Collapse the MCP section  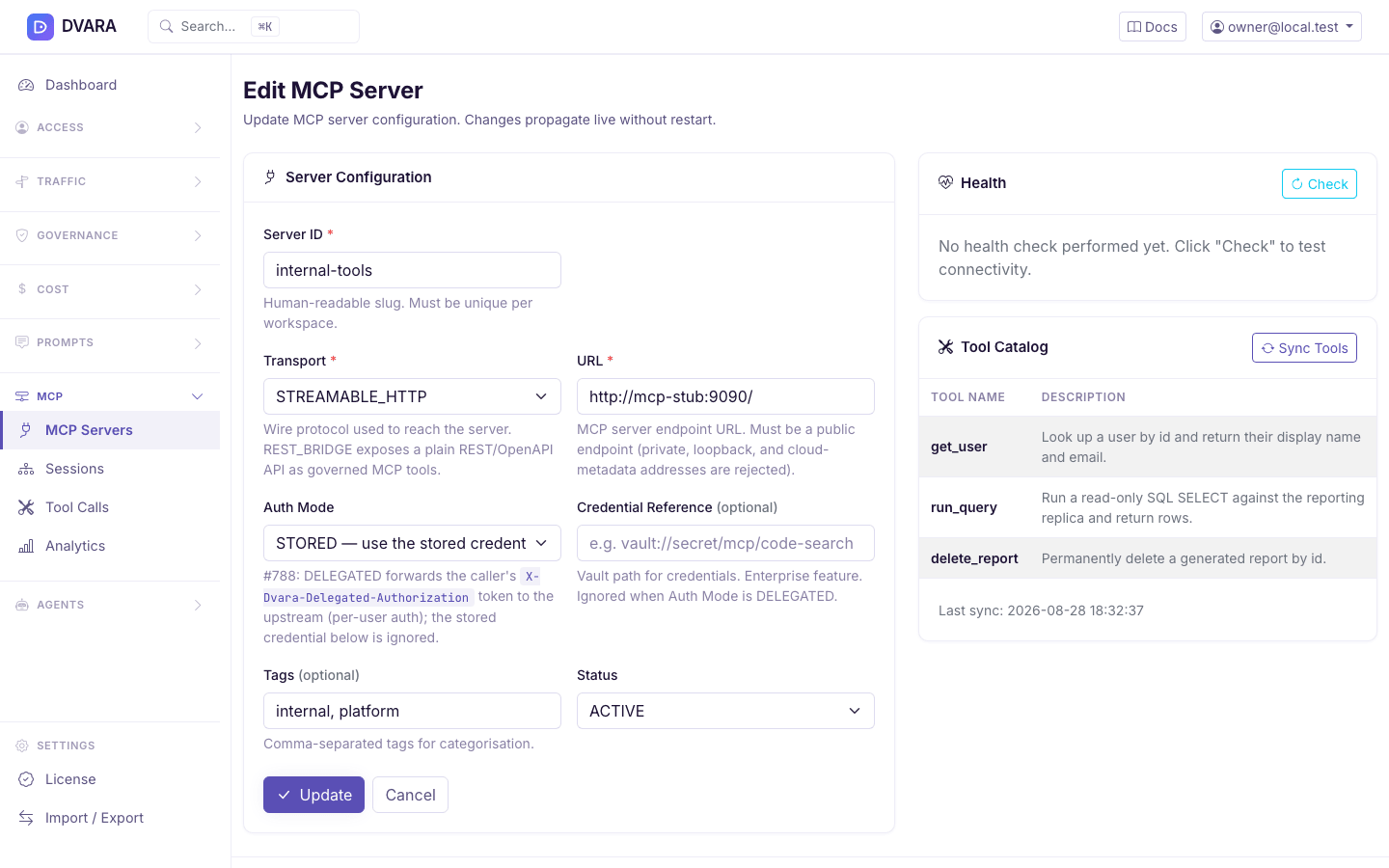(x=110, y=396)
